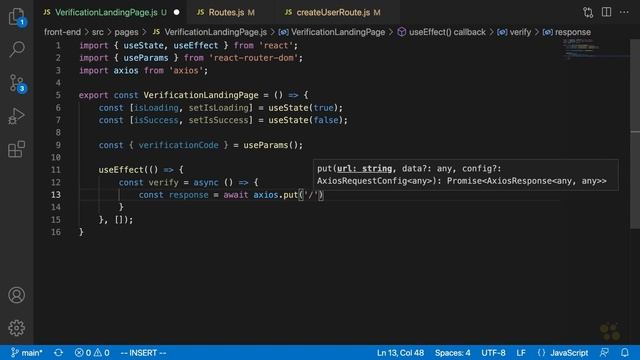
Task: Click the 'react-router-dom' import string
Action: tap(253, 58)
